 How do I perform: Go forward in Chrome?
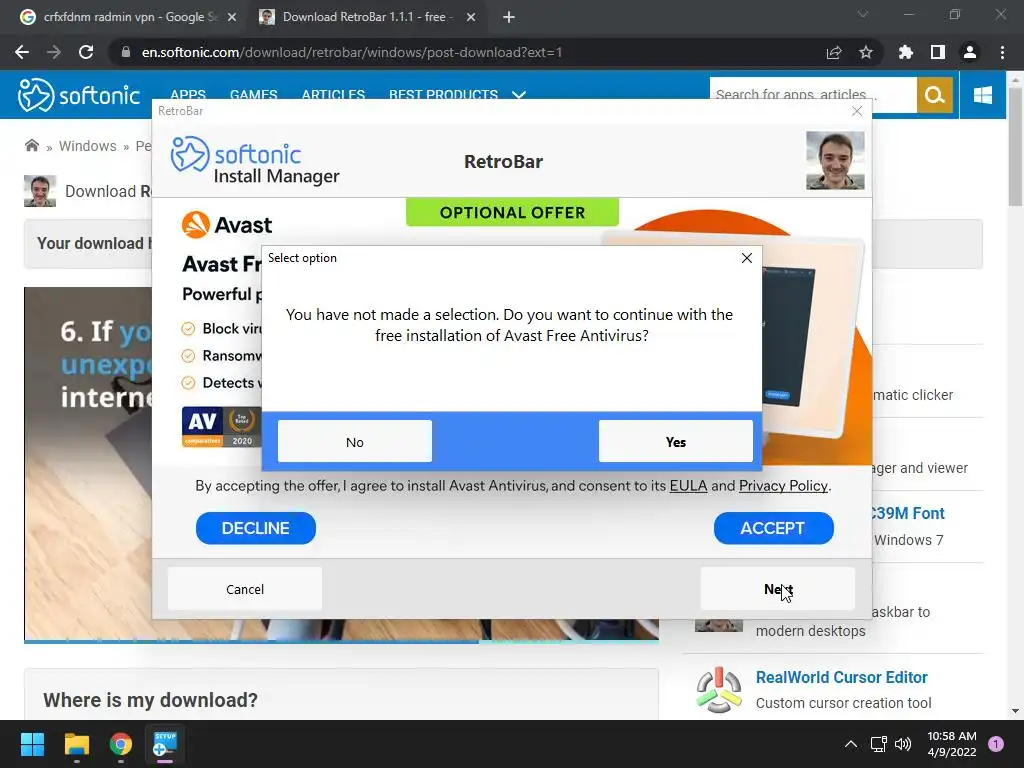54,52
